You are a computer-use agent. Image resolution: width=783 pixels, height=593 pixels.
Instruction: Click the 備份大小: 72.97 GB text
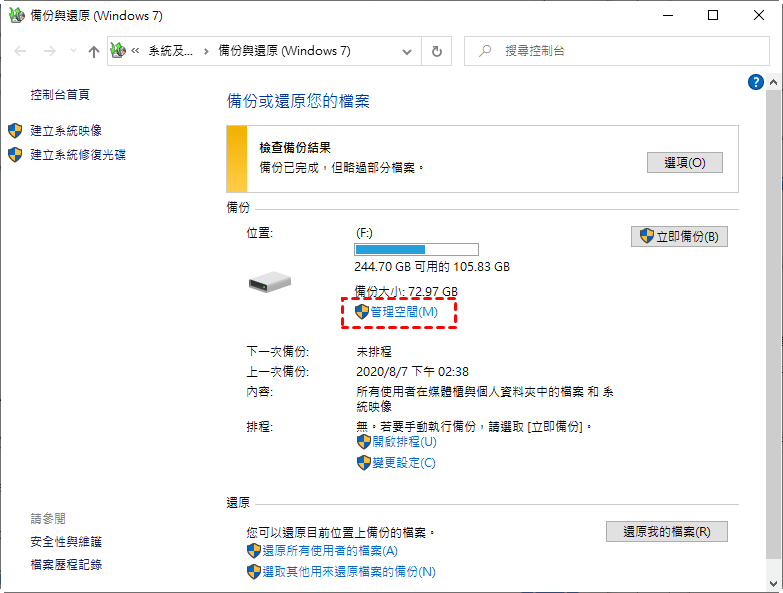click(406, 291)
